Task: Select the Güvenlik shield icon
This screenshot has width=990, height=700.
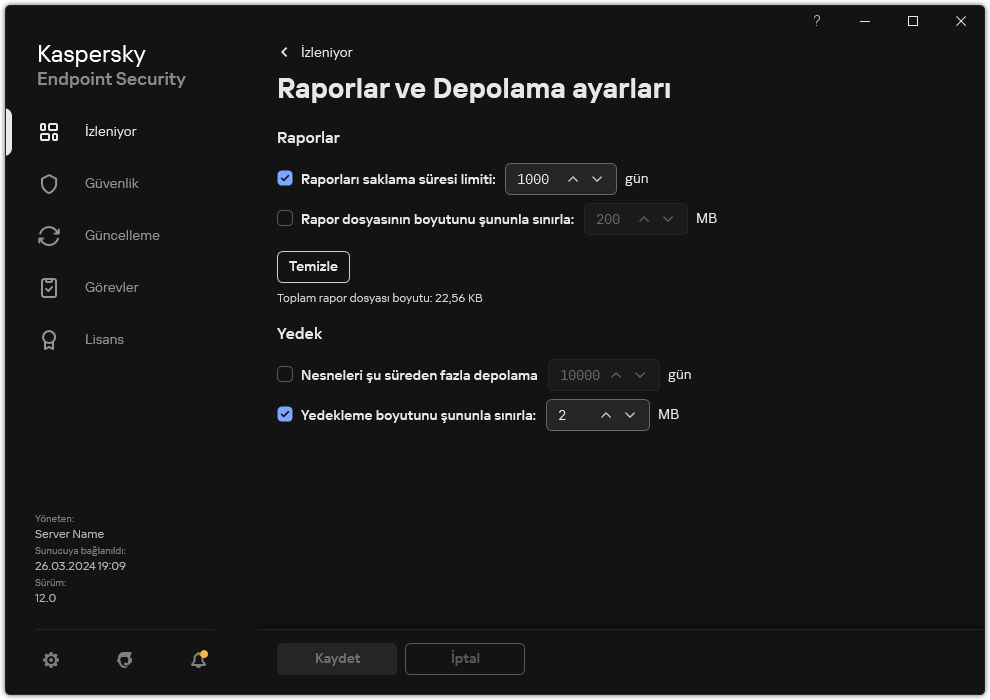Action: [x=48, y=183]
